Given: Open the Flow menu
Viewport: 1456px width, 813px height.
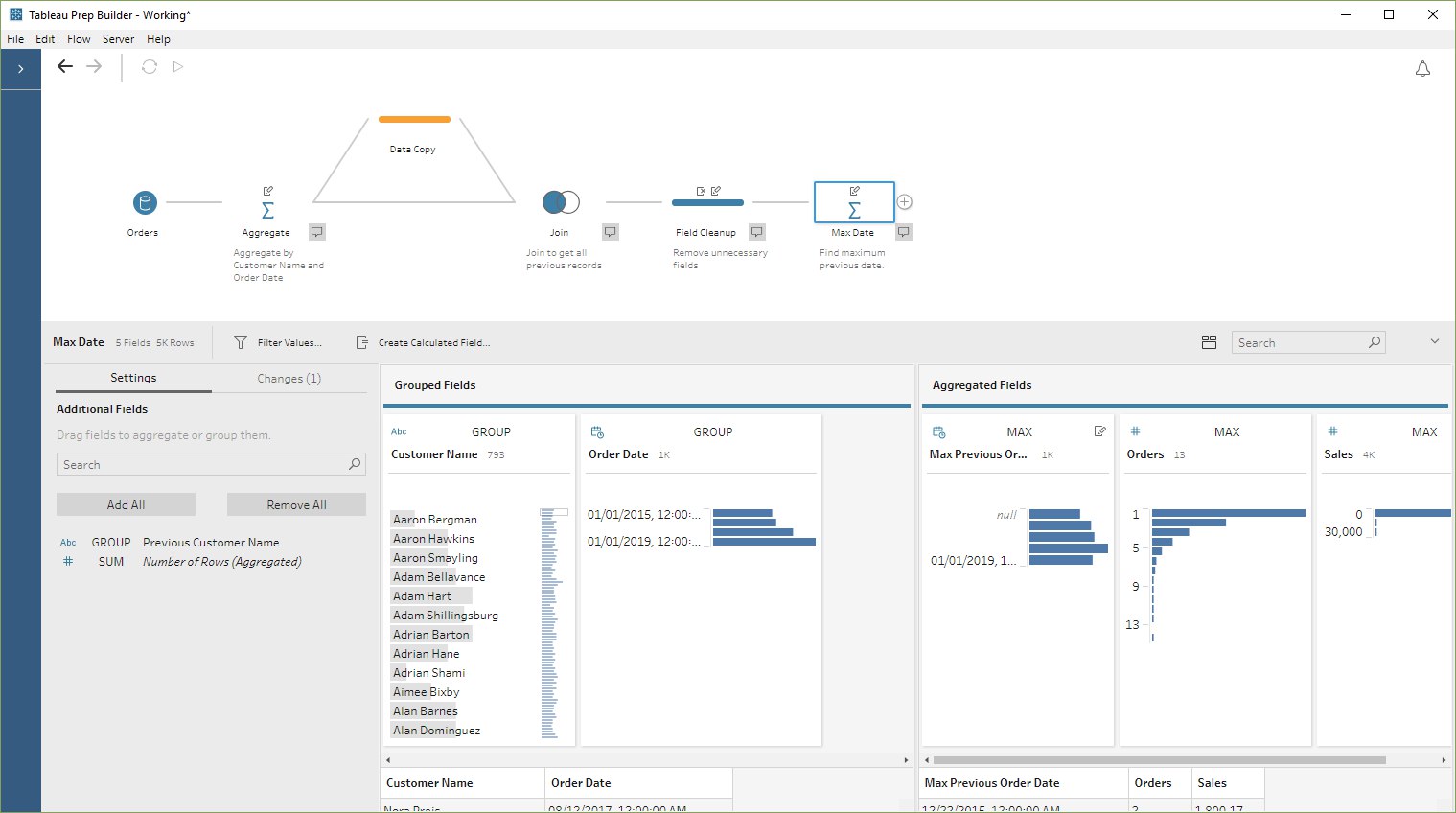Looking at the screenshot, I should click(79, 39).
